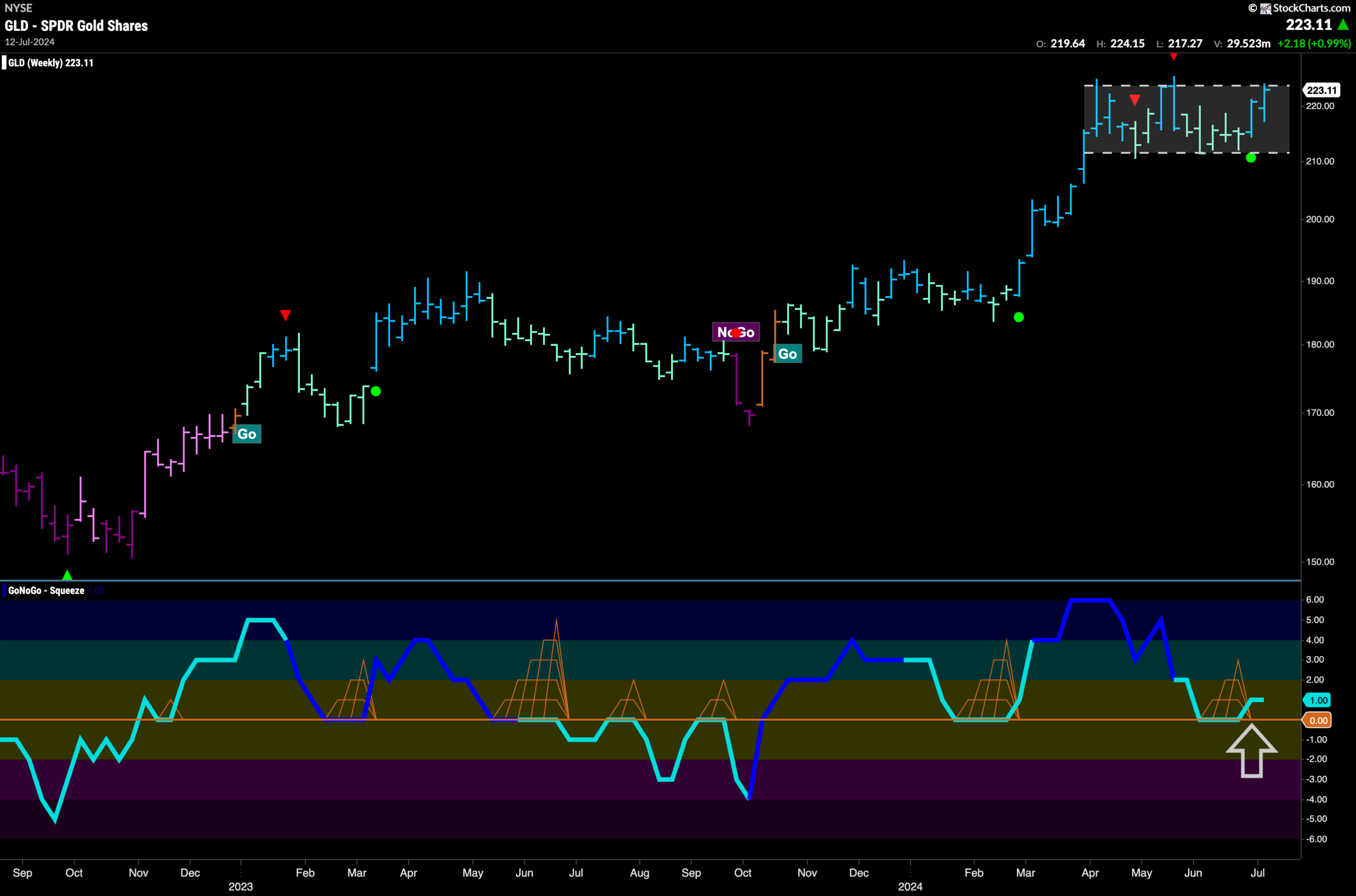Click the high value 224.15
Viewport: 1356px width, 896px height.
1127,43
